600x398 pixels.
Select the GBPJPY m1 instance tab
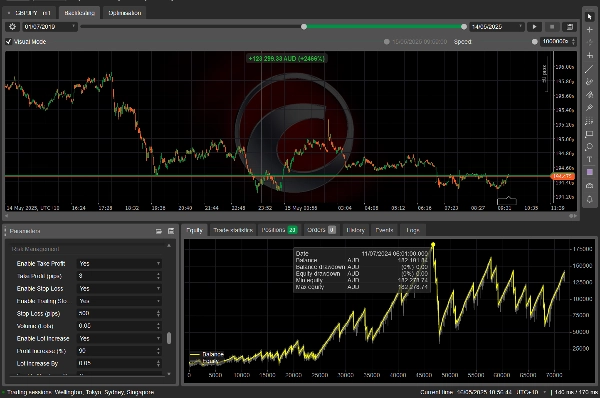(29, 13)
